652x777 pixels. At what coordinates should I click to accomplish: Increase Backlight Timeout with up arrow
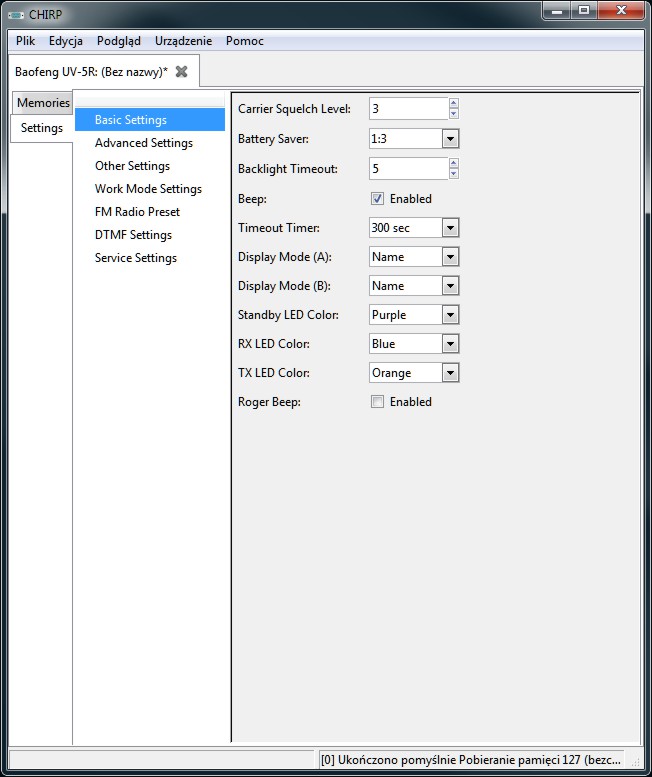click(453, 164)
